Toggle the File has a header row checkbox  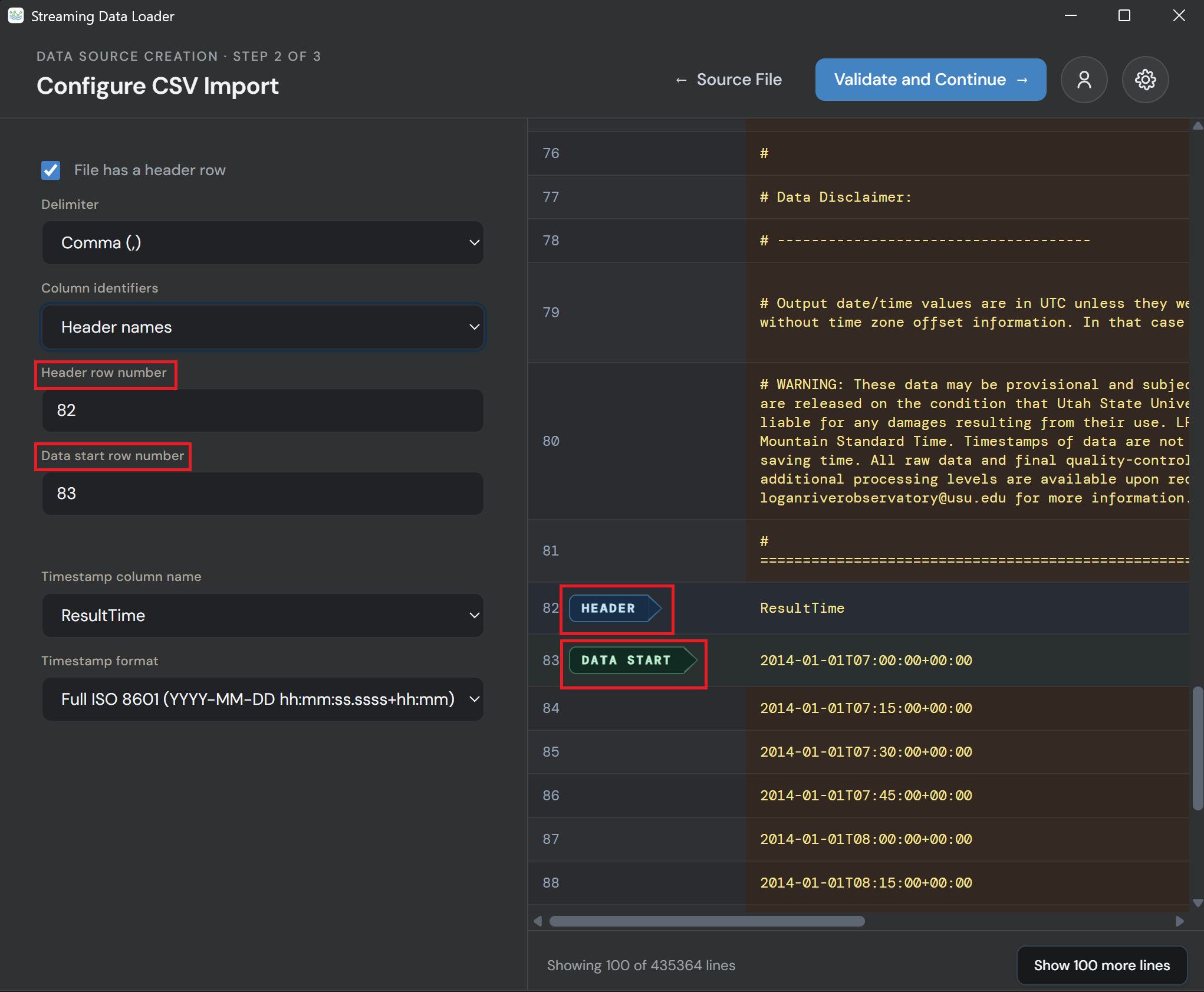pos(51,170)
